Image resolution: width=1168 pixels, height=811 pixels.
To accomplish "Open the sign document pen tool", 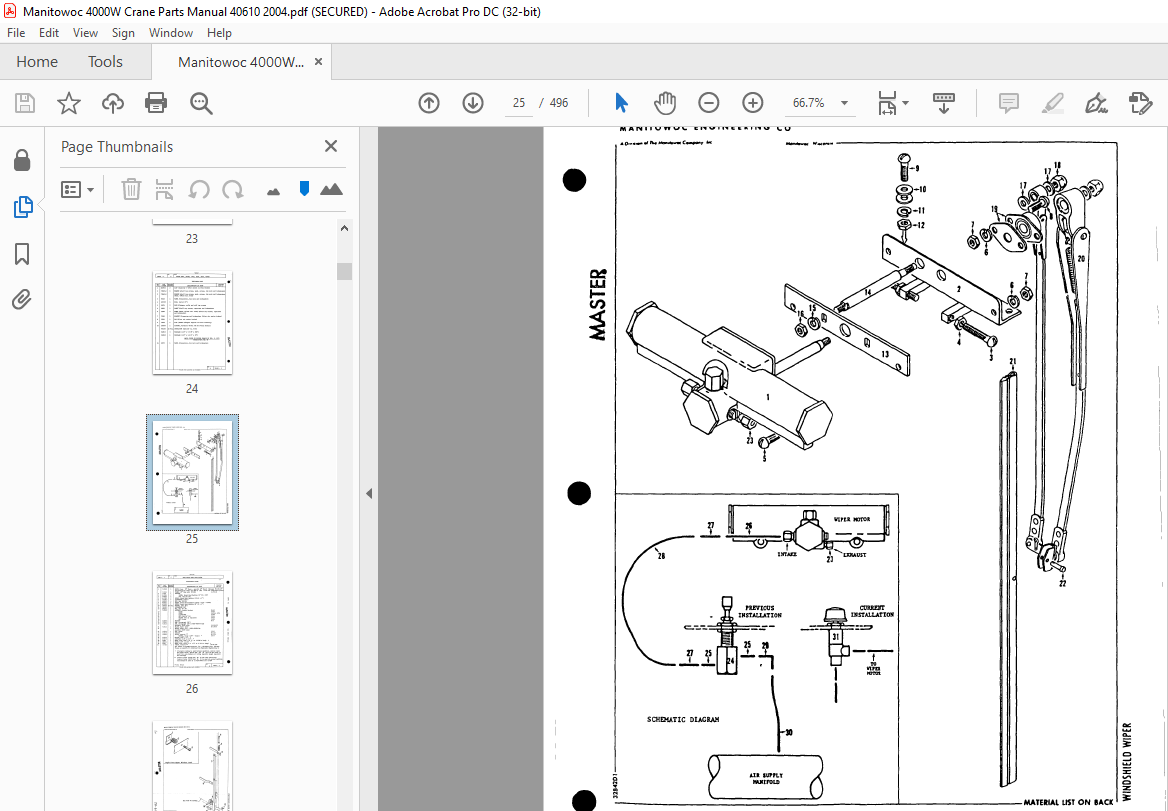I will coord(1096,103).
